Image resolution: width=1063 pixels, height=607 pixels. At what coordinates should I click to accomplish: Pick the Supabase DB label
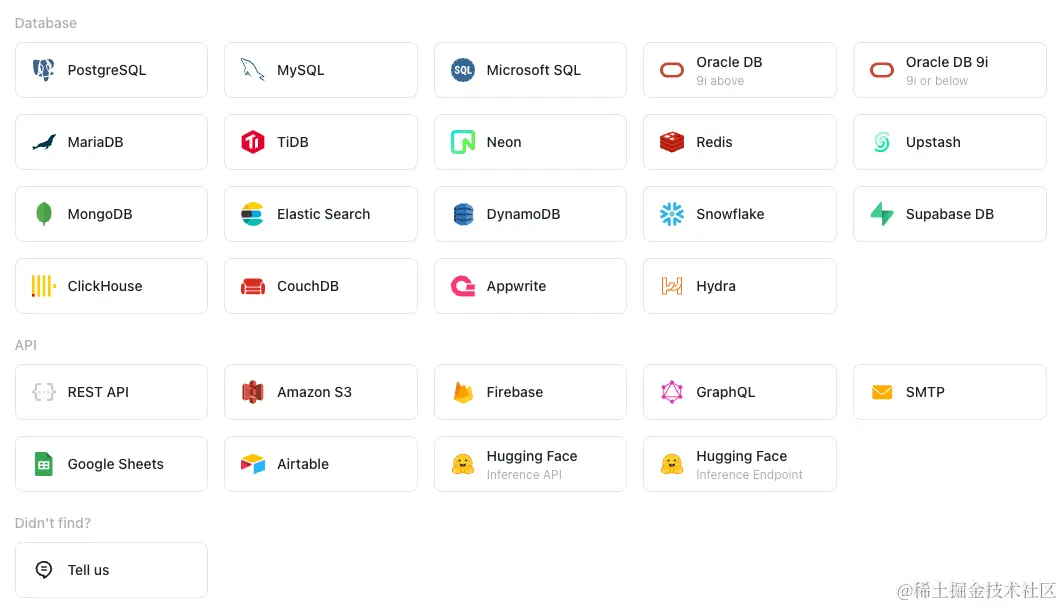949,214
